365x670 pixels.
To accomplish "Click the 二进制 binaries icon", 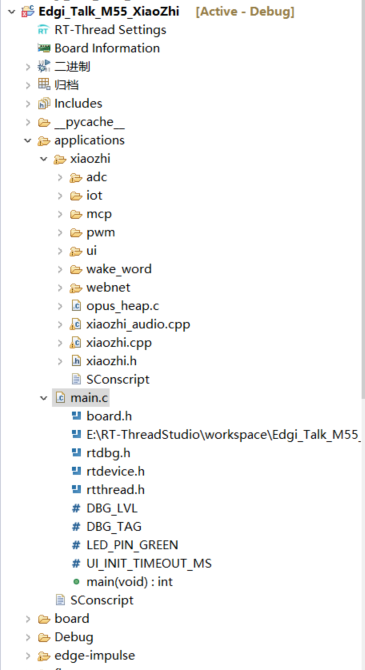I will pyautogui.click(x=44, y=66).
